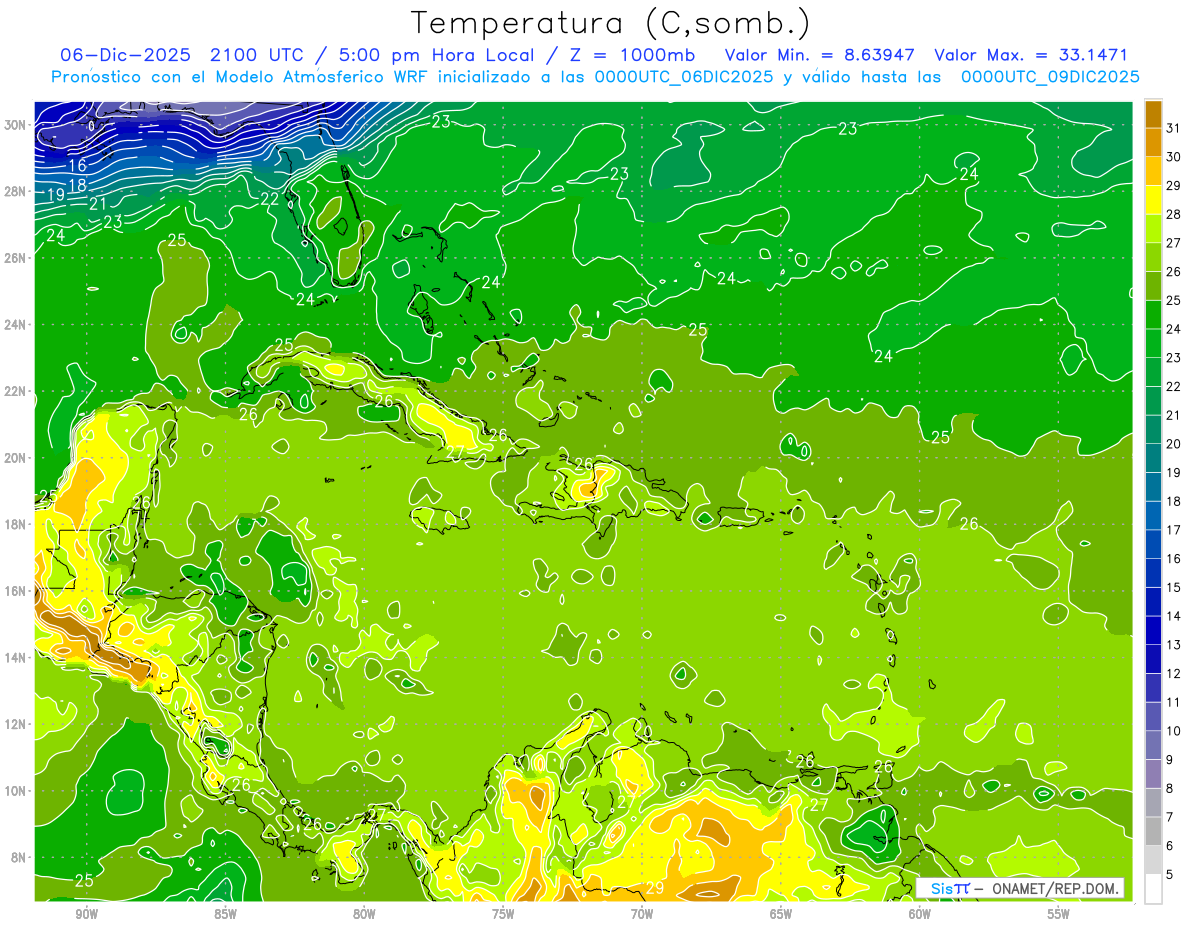Click the "Valor Max. = 33.1471" text
The height and width of the screenshot is (927, 1200).
[1033, 55]
